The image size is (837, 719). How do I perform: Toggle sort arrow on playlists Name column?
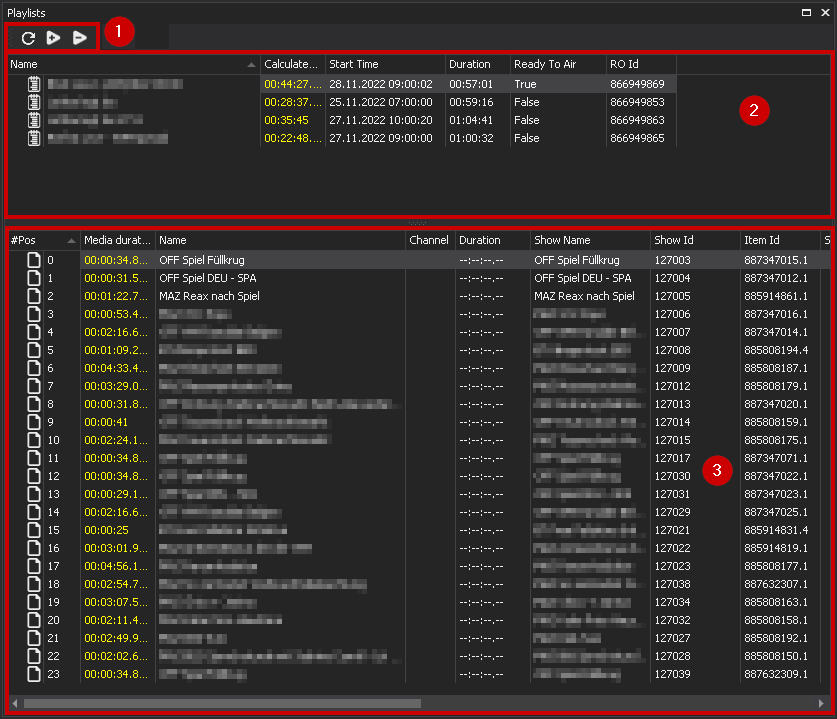tap(250, 64)
